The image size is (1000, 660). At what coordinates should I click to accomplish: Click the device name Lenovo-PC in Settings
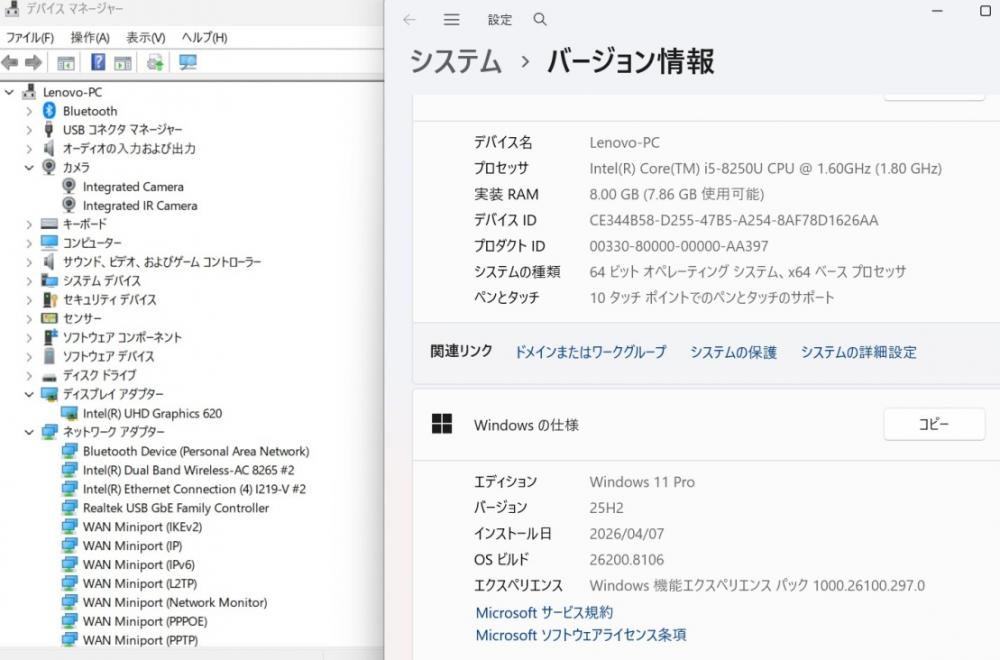(x=624, y=143)
